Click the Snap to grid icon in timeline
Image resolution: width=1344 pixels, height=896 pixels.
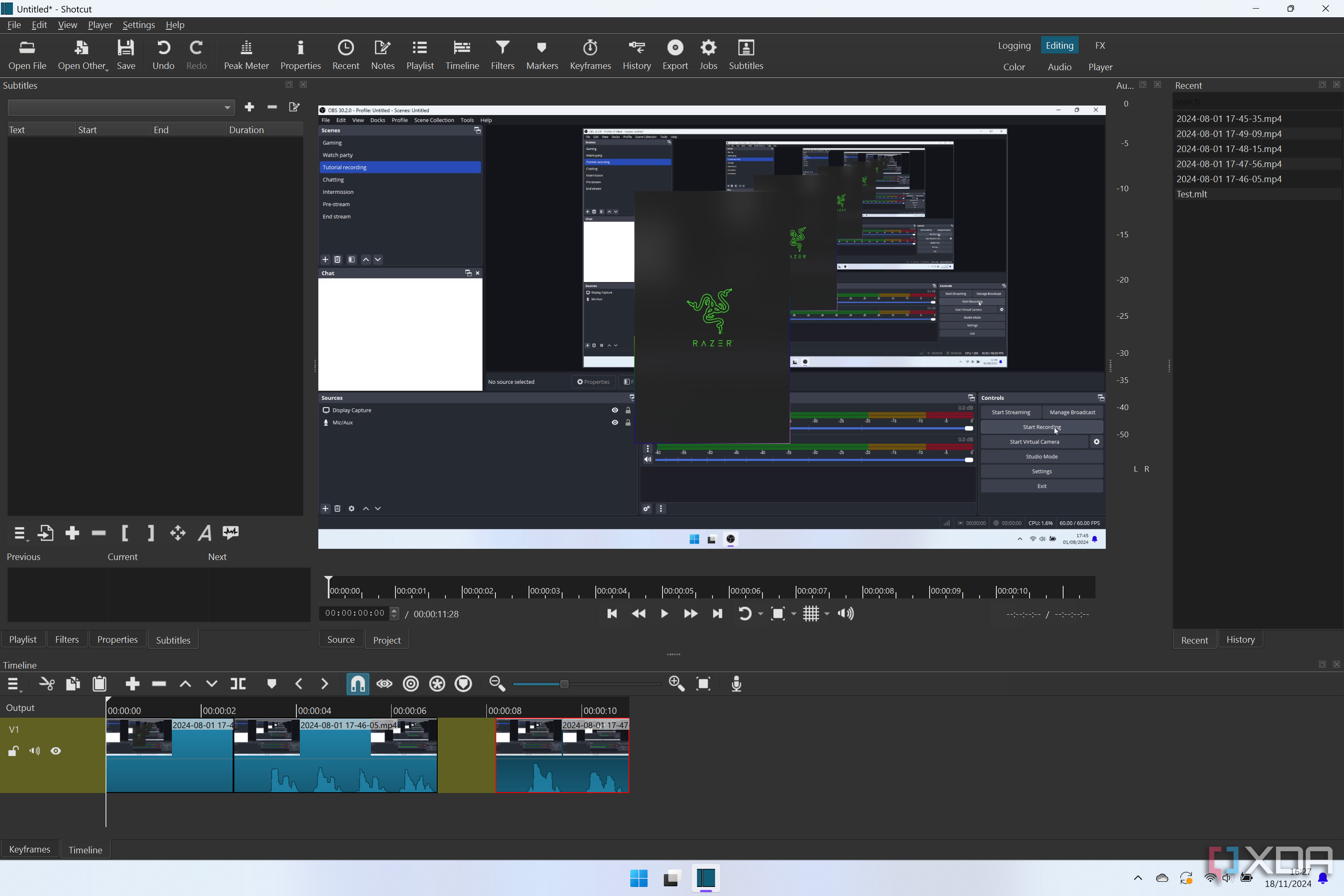click(x=357, y=684)
